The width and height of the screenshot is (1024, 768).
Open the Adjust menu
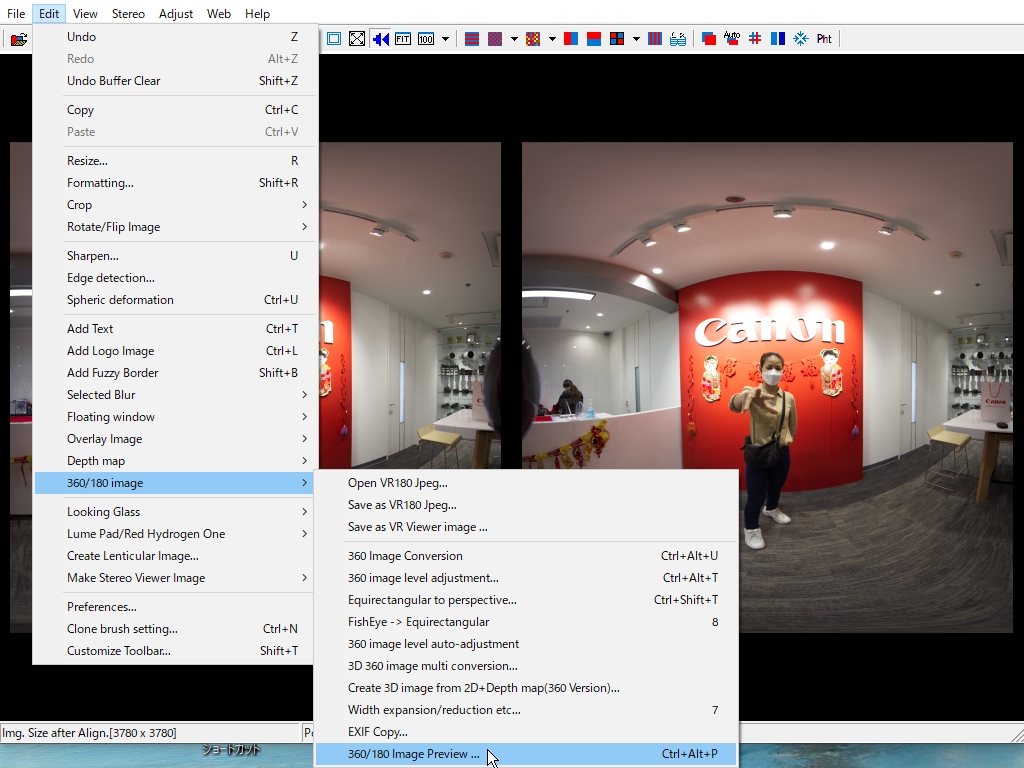(176, 14)
